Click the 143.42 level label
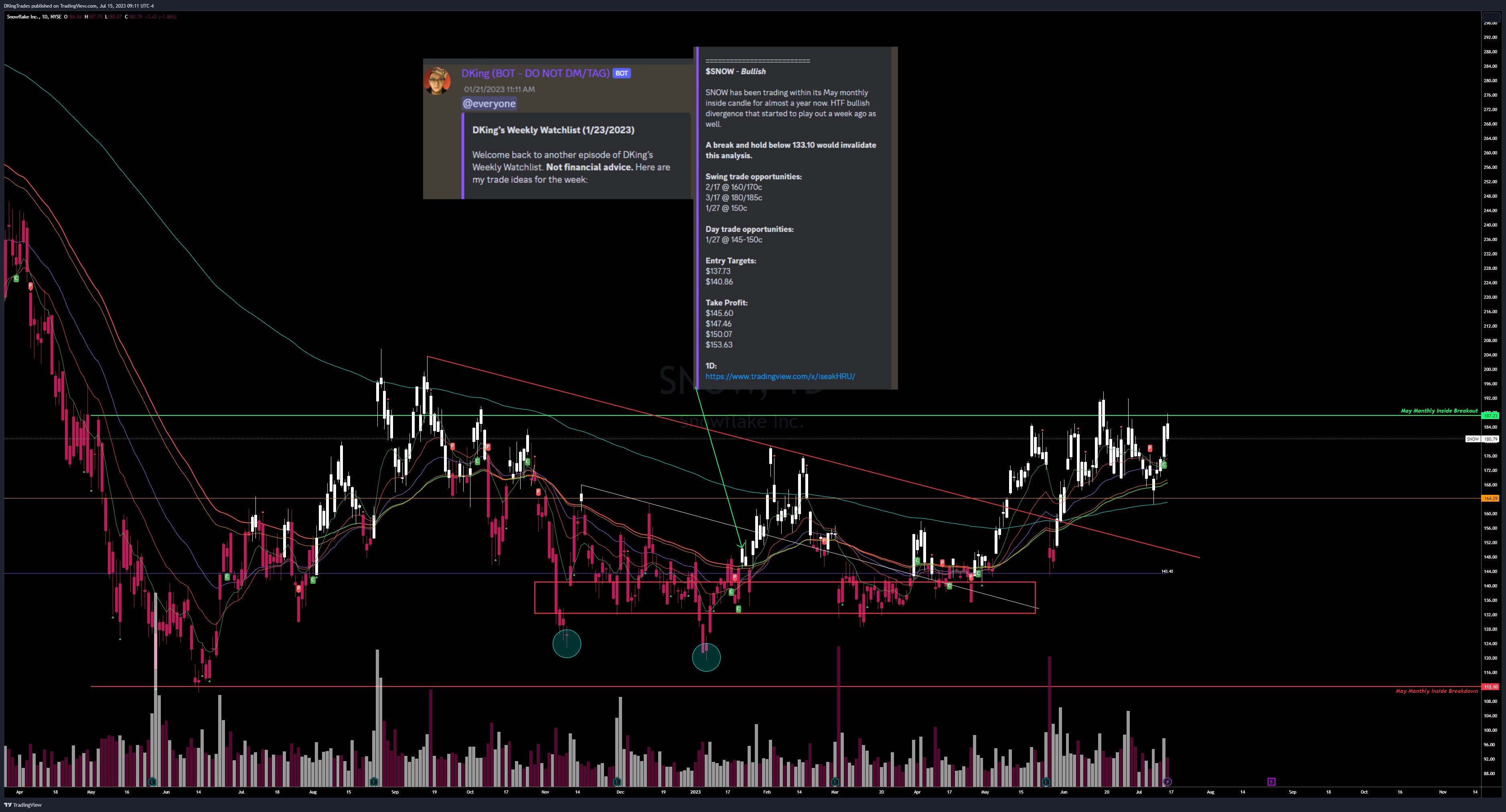 pos(1167,571)
